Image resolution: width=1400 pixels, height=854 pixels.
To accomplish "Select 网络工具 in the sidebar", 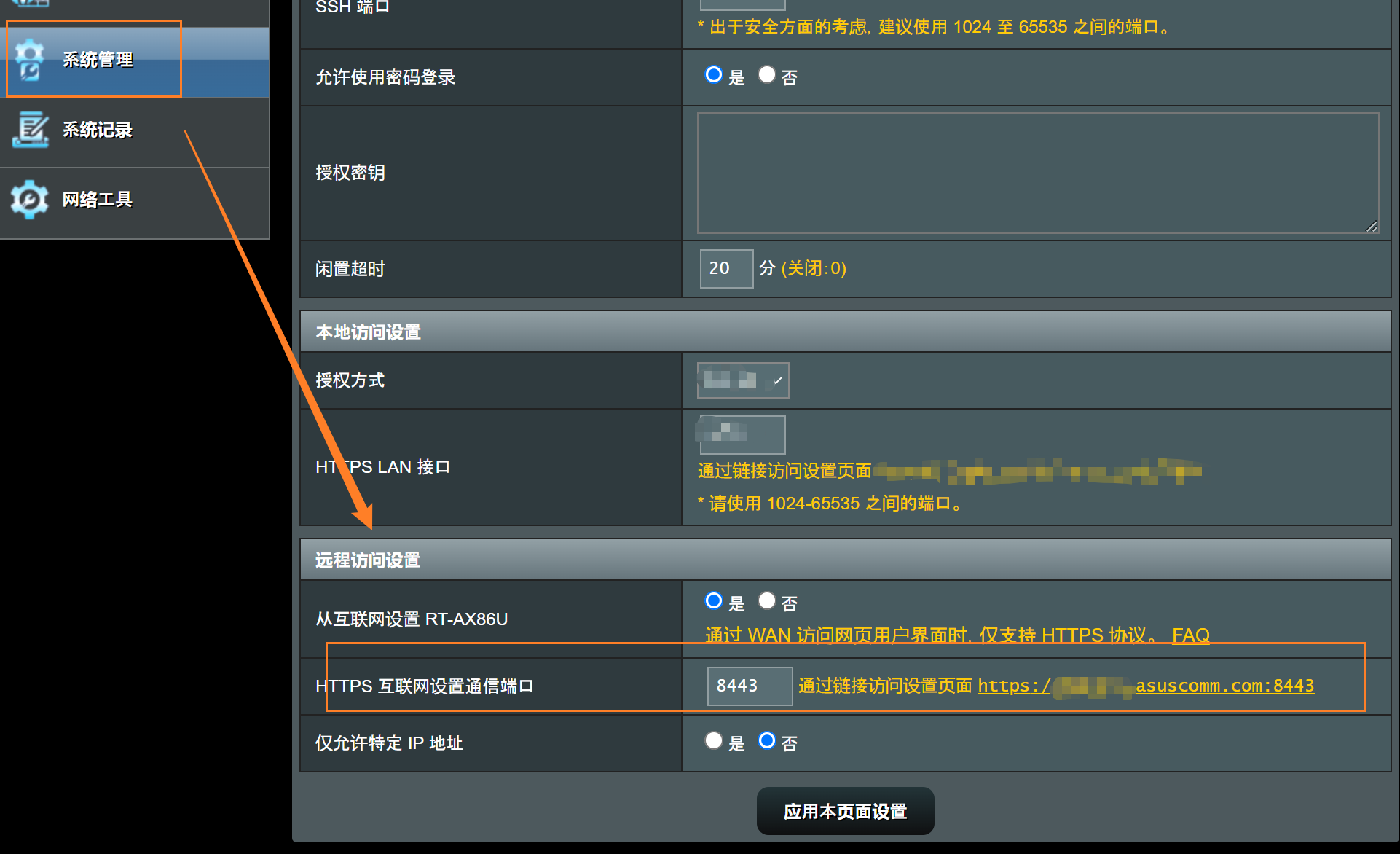I will (x=135, y=203).
